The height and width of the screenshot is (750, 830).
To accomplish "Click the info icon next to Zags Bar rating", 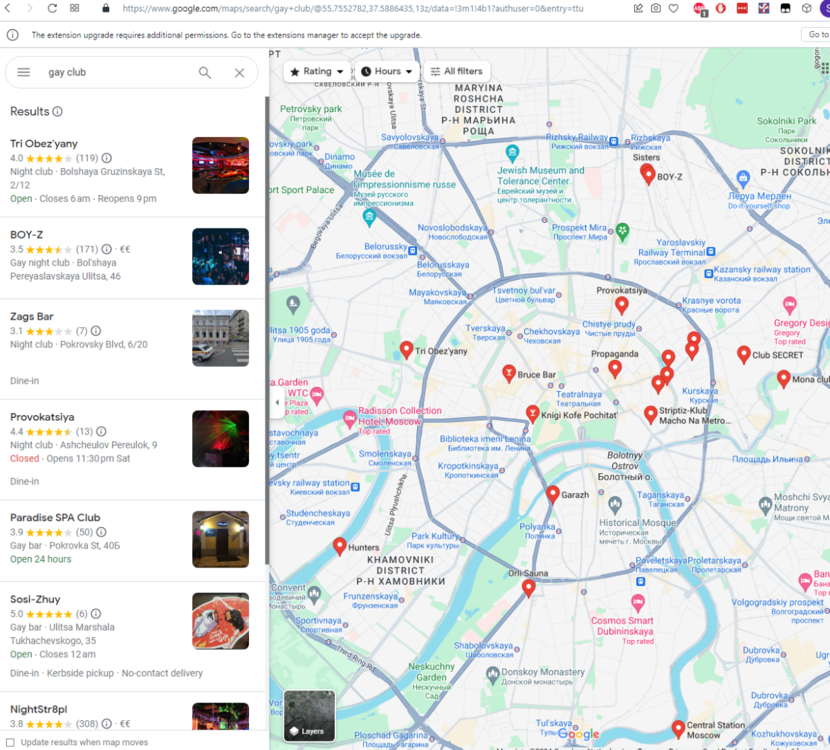I will [96, 331].
